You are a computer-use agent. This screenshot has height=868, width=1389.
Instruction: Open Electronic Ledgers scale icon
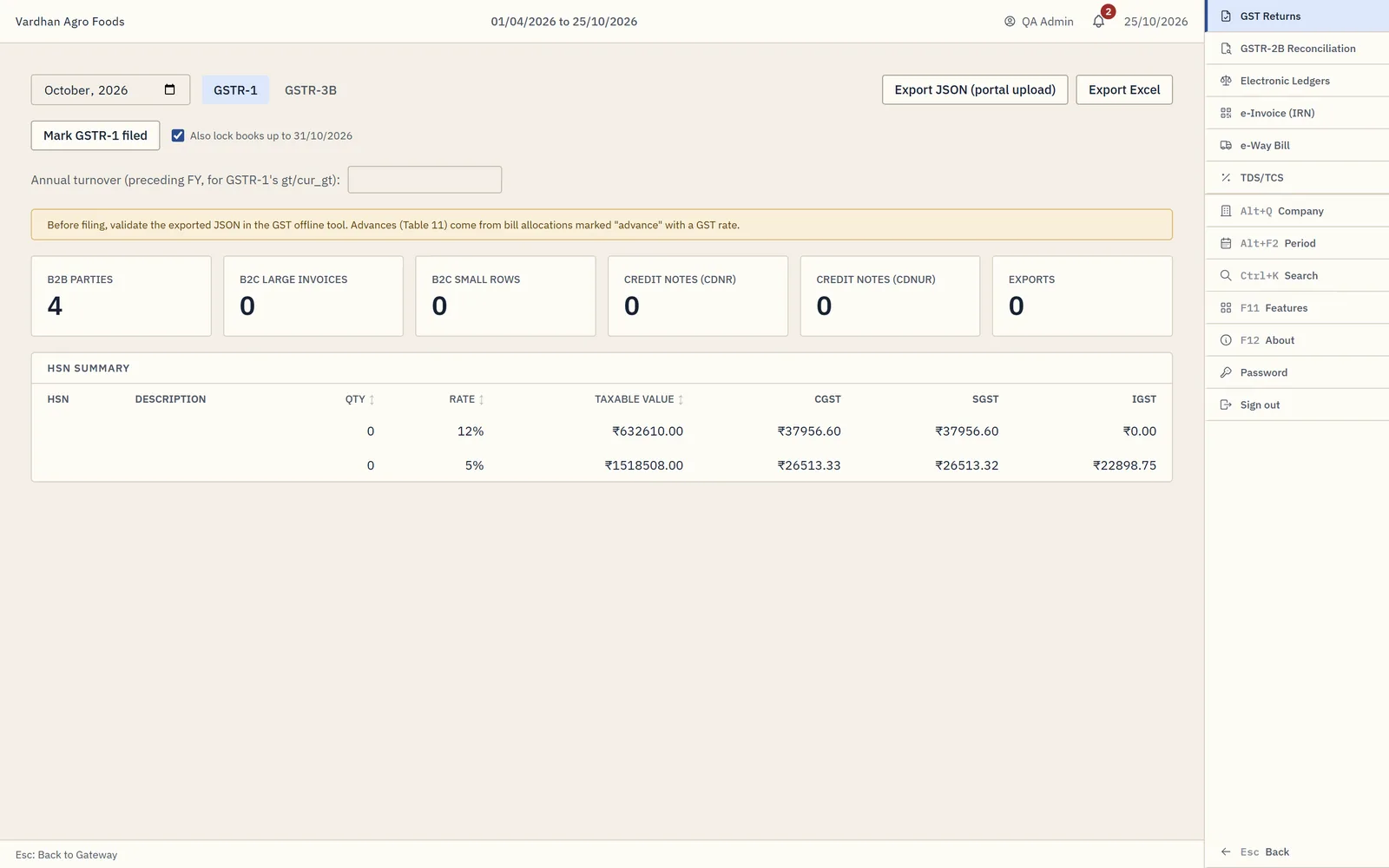pos(1226,81)
